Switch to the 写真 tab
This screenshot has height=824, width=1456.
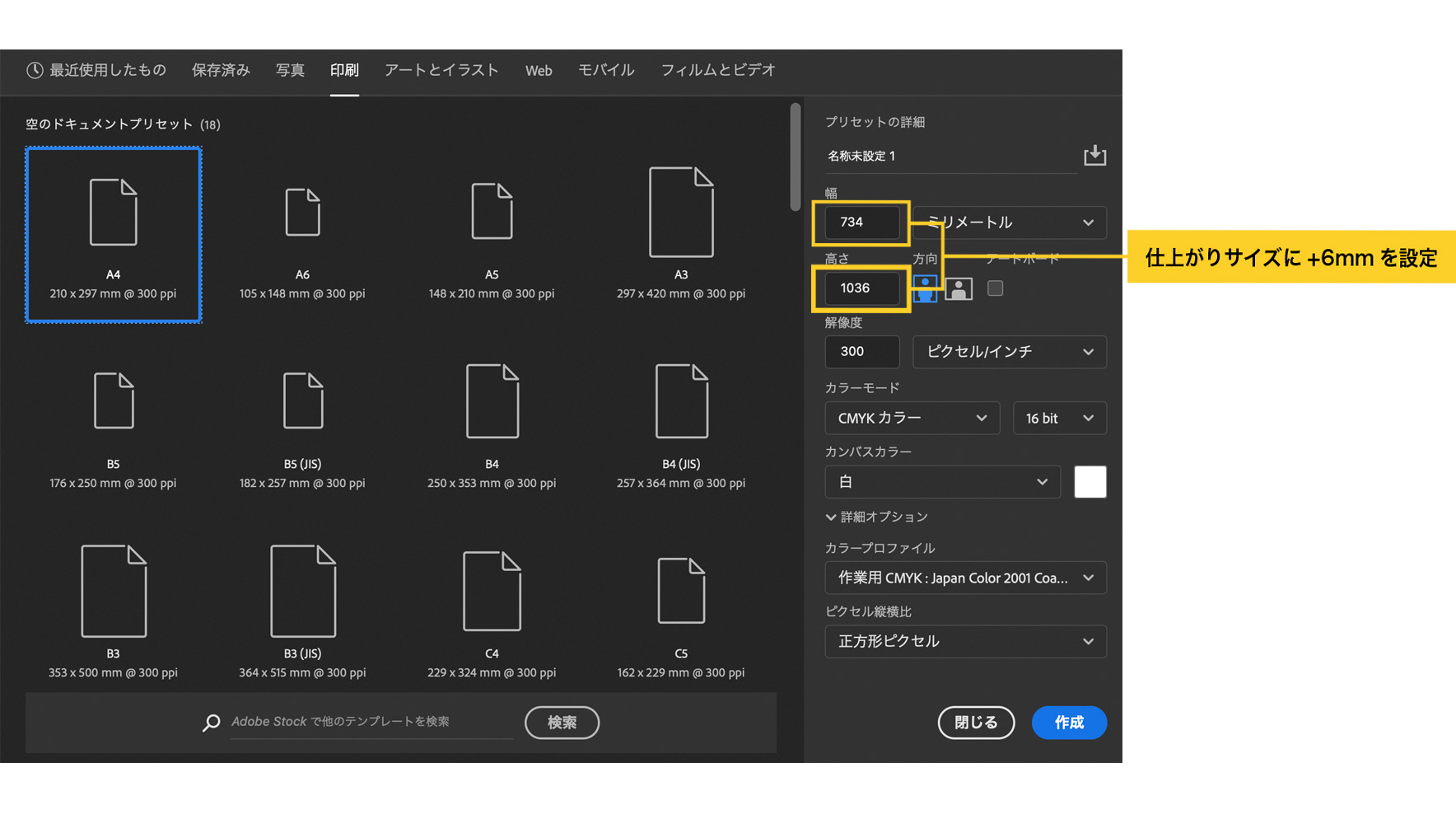click(290, 70)
